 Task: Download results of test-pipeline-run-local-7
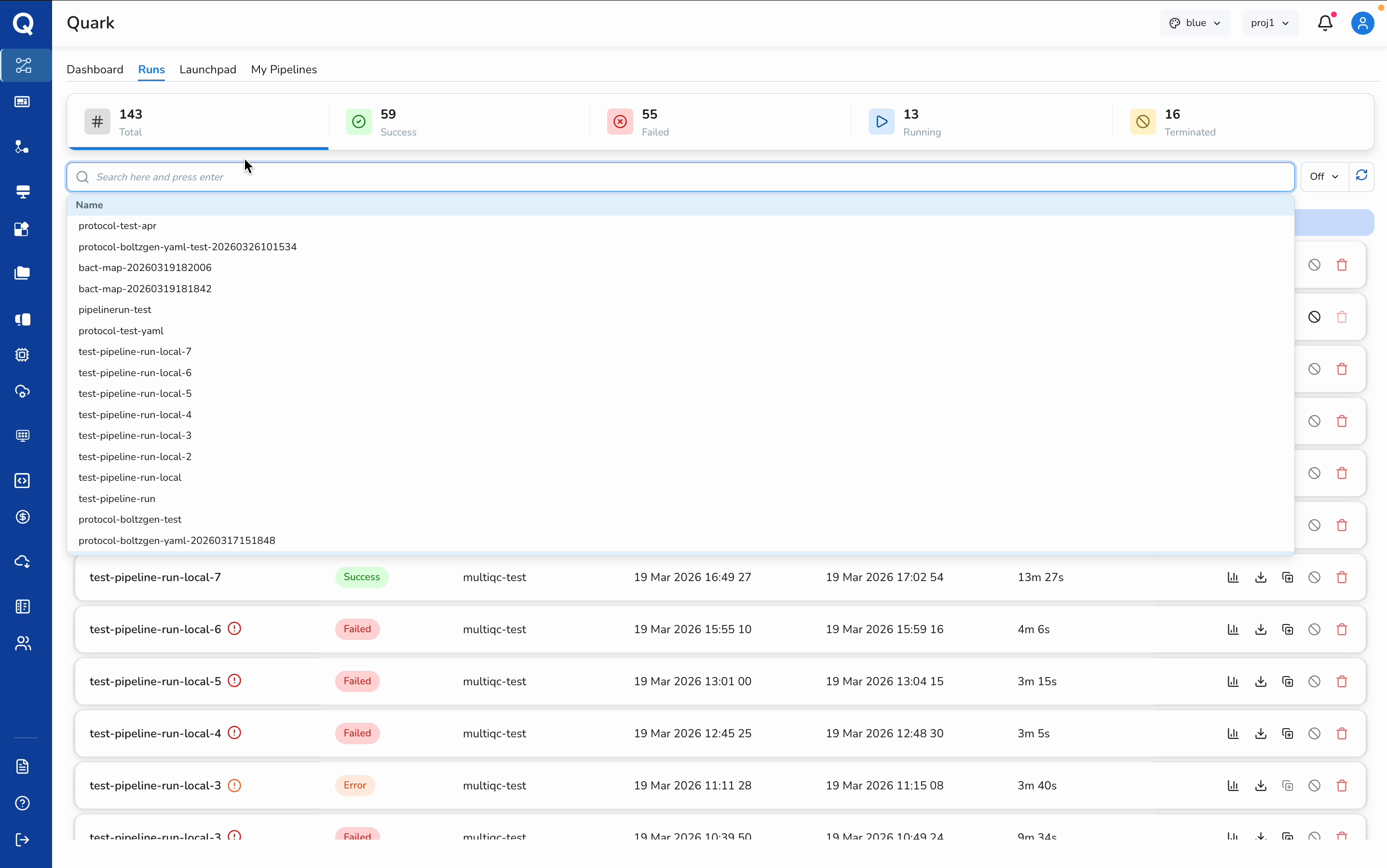tap(1261, 578)
